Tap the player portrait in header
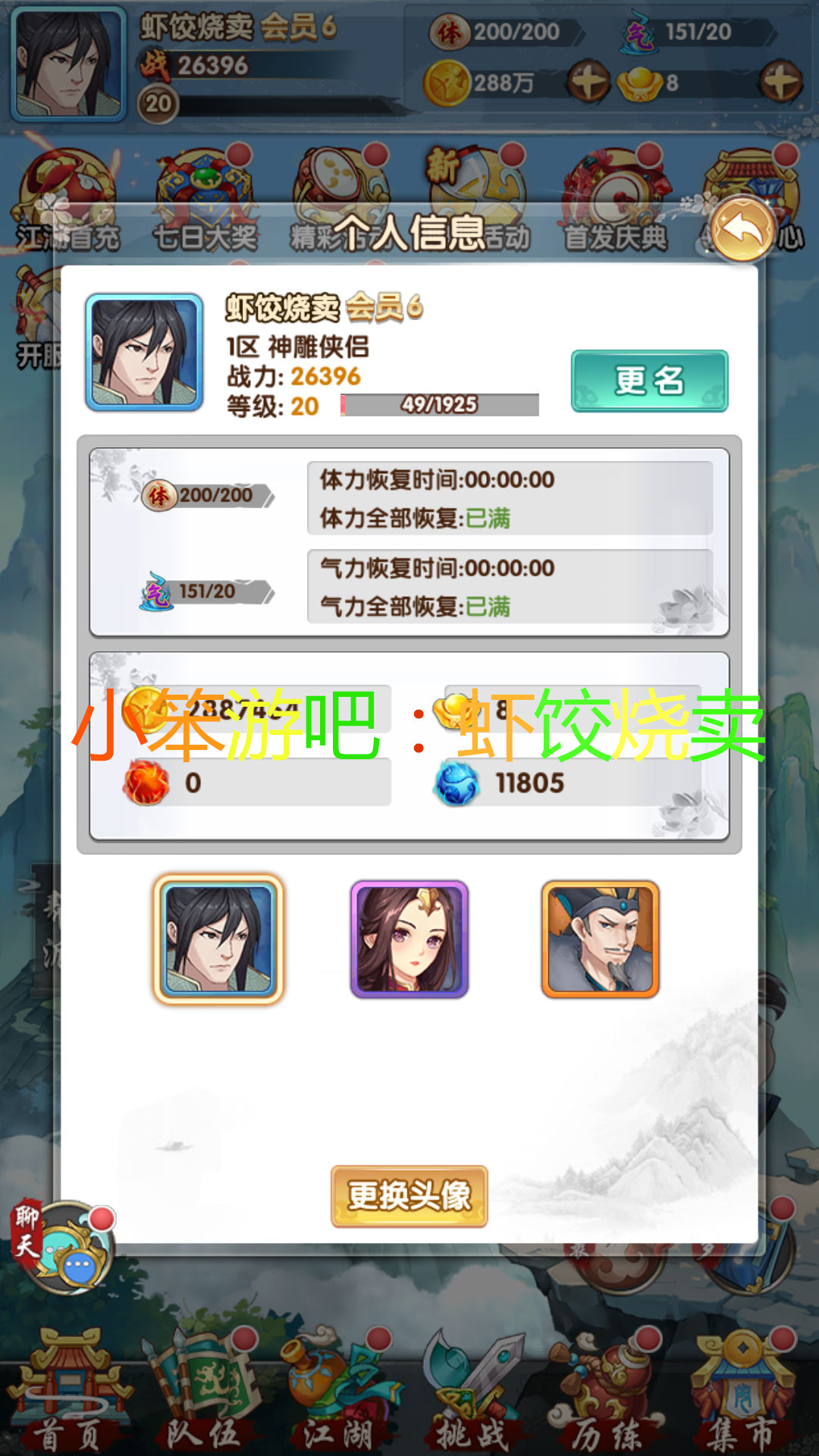The height and width of the screenshot is (1456, 819). 69,64
